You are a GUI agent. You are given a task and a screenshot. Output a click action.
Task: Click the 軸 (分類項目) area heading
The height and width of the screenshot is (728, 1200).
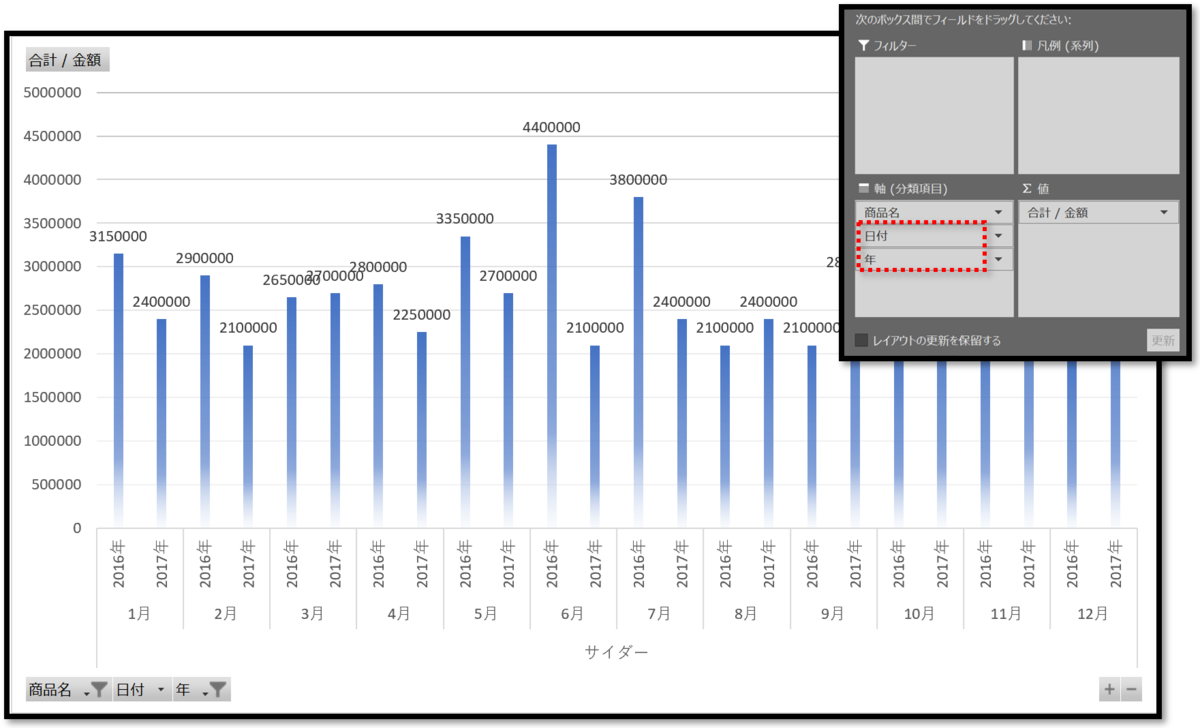(x=903, y=188)
